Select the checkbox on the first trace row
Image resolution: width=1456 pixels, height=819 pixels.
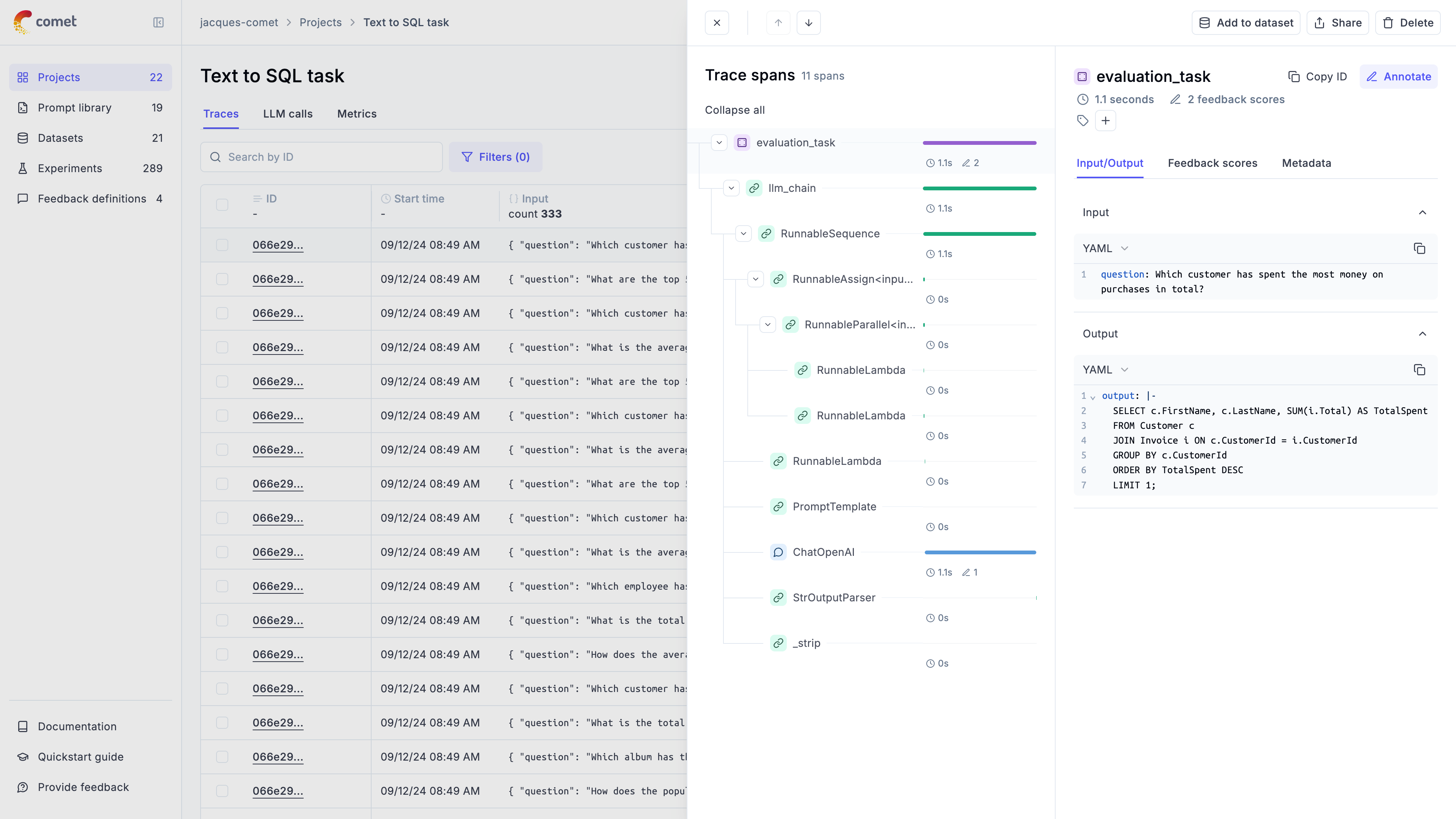(x=221, y=245)
